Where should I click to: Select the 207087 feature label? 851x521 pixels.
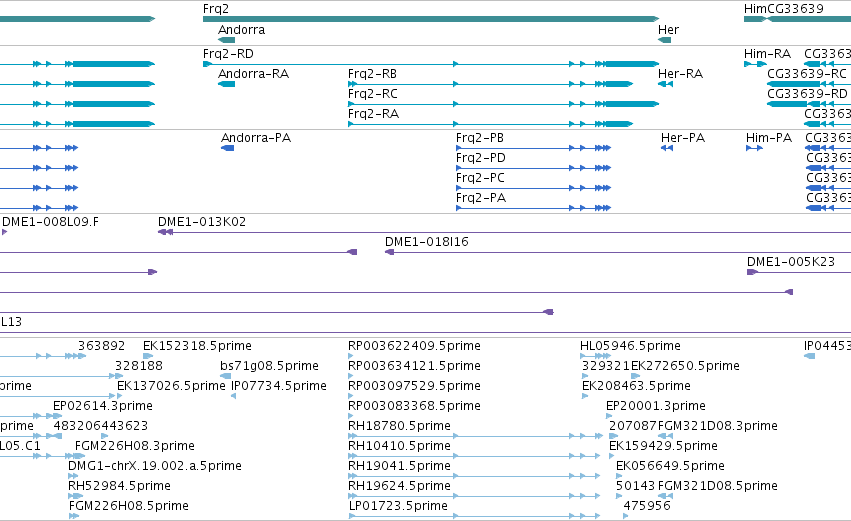click(x=633, y=427)
